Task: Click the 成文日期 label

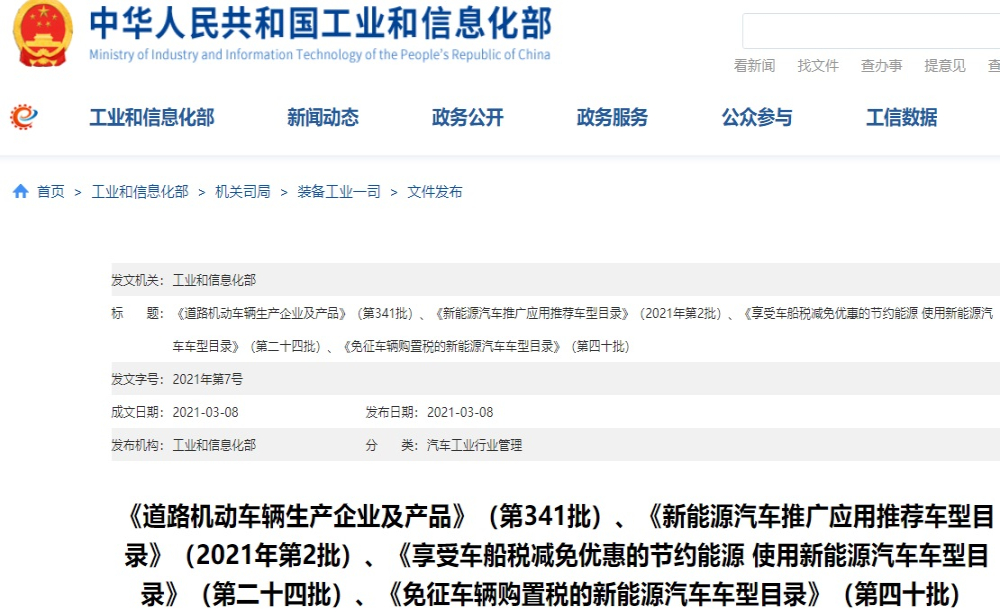Action: pyautogui.click(x=138, y=413)
